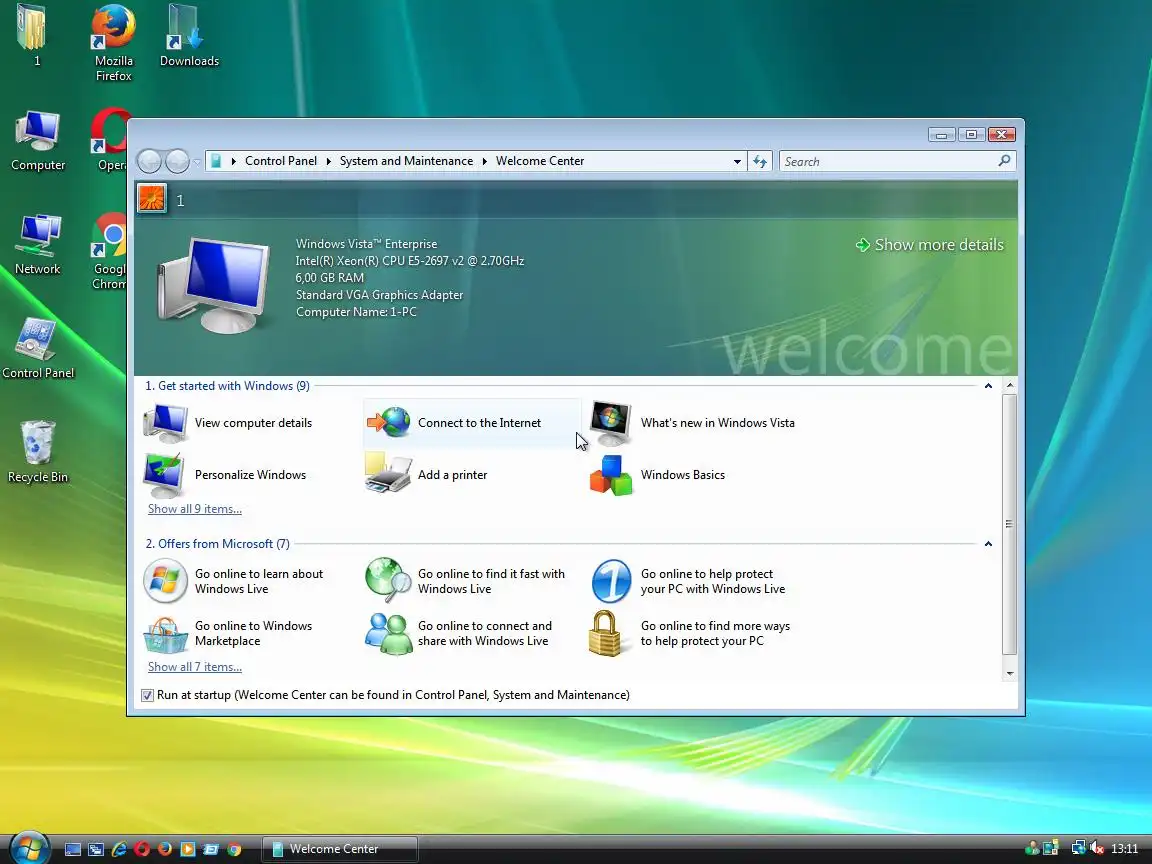Image resolution: width=1152 pixels, height=864 pixels.
Task: Select connect and share with Windows Live icon
Action: click(x=389, y=633)
